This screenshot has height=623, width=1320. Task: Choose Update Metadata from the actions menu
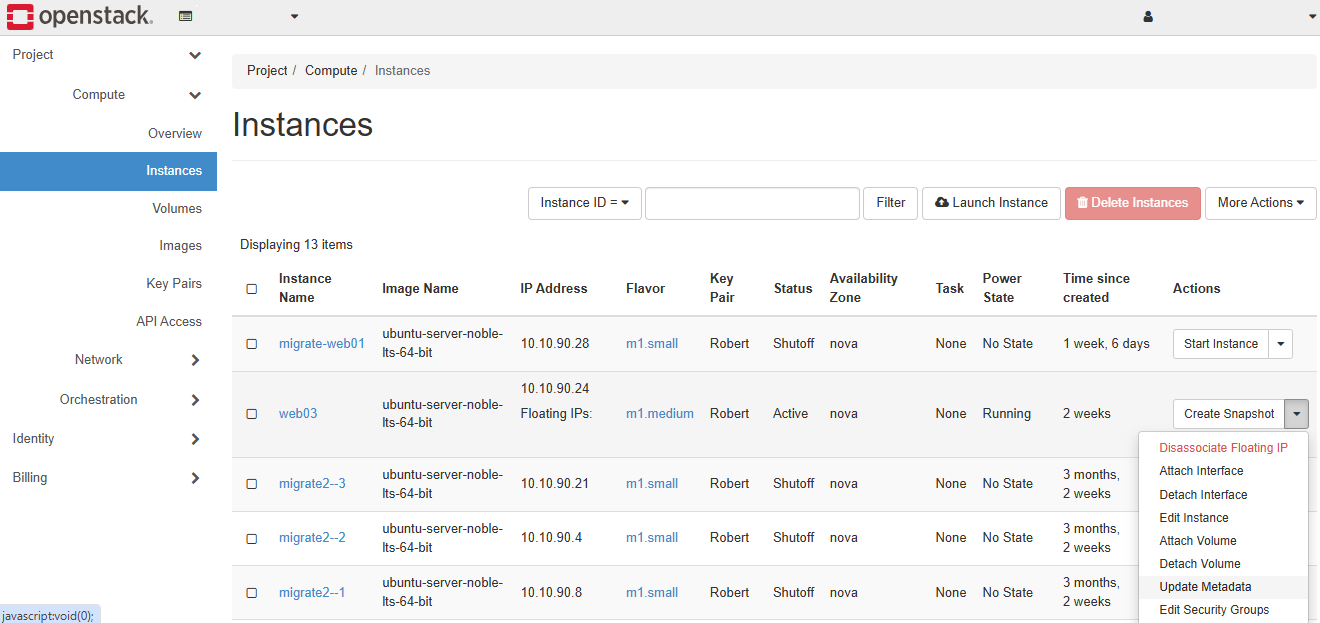(x=1205, y=587)
